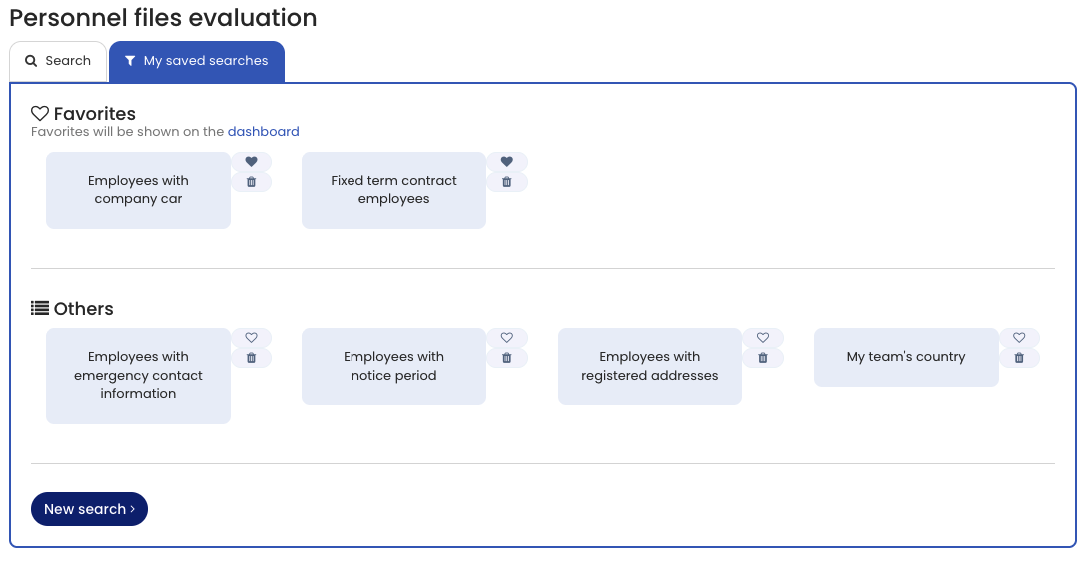Favorite the 'Employees with notice period' search
The height and width of the screenshot is (561, 1083).
(507, 338)
